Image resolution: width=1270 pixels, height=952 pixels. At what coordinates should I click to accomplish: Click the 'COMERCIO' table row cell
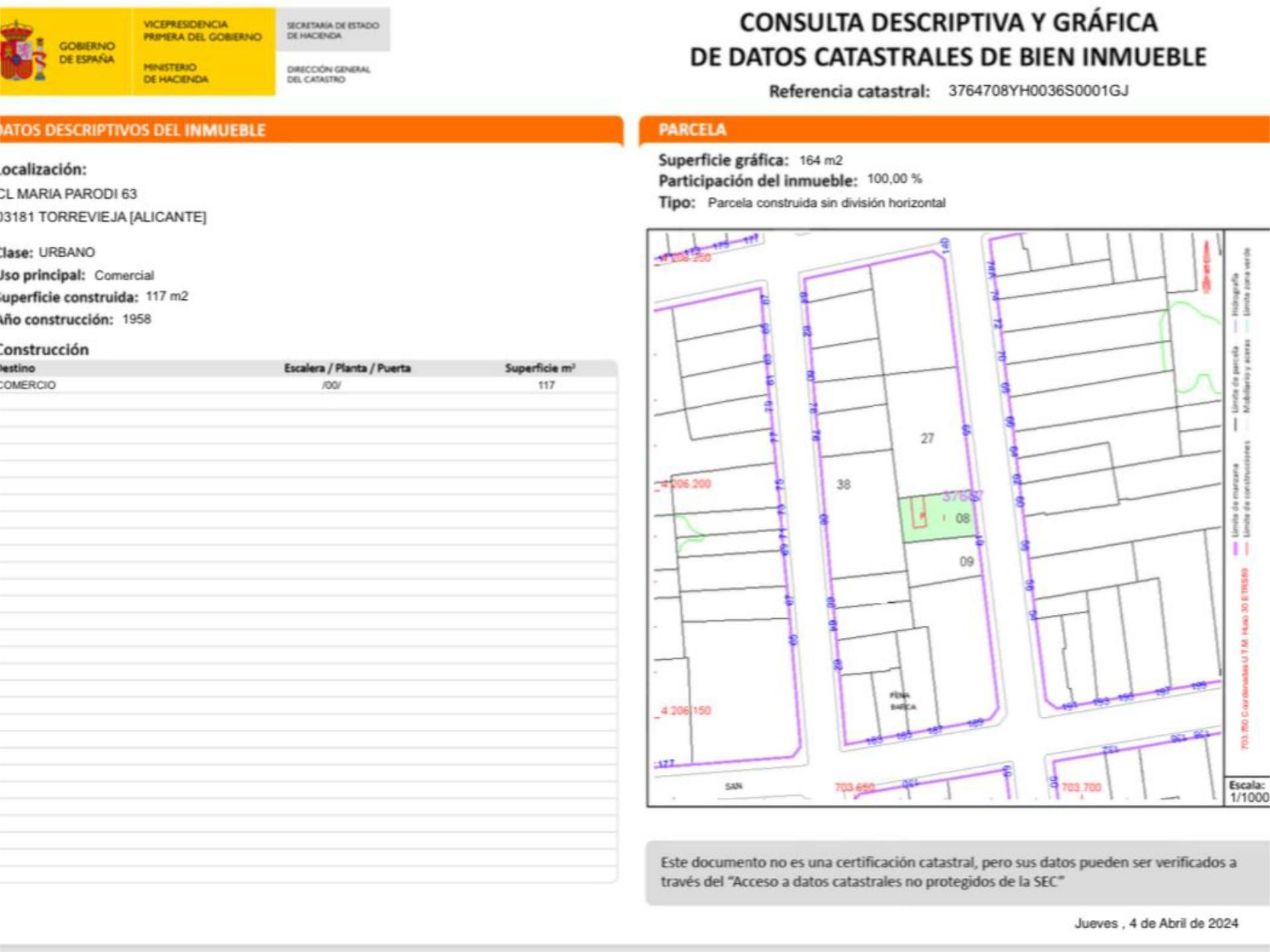pyautogui.click(x=28, y=385)
